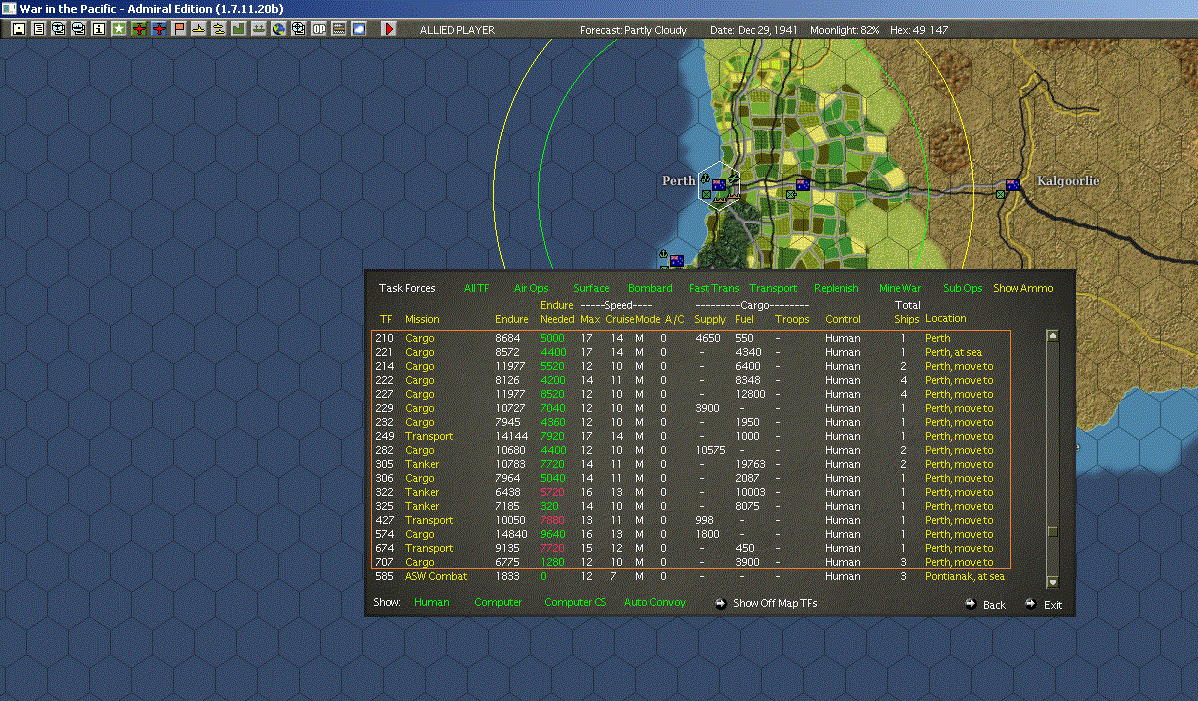Select TF 585 ASW Combat row
The image size is (1198, 701).
click(x=691, y=576)
